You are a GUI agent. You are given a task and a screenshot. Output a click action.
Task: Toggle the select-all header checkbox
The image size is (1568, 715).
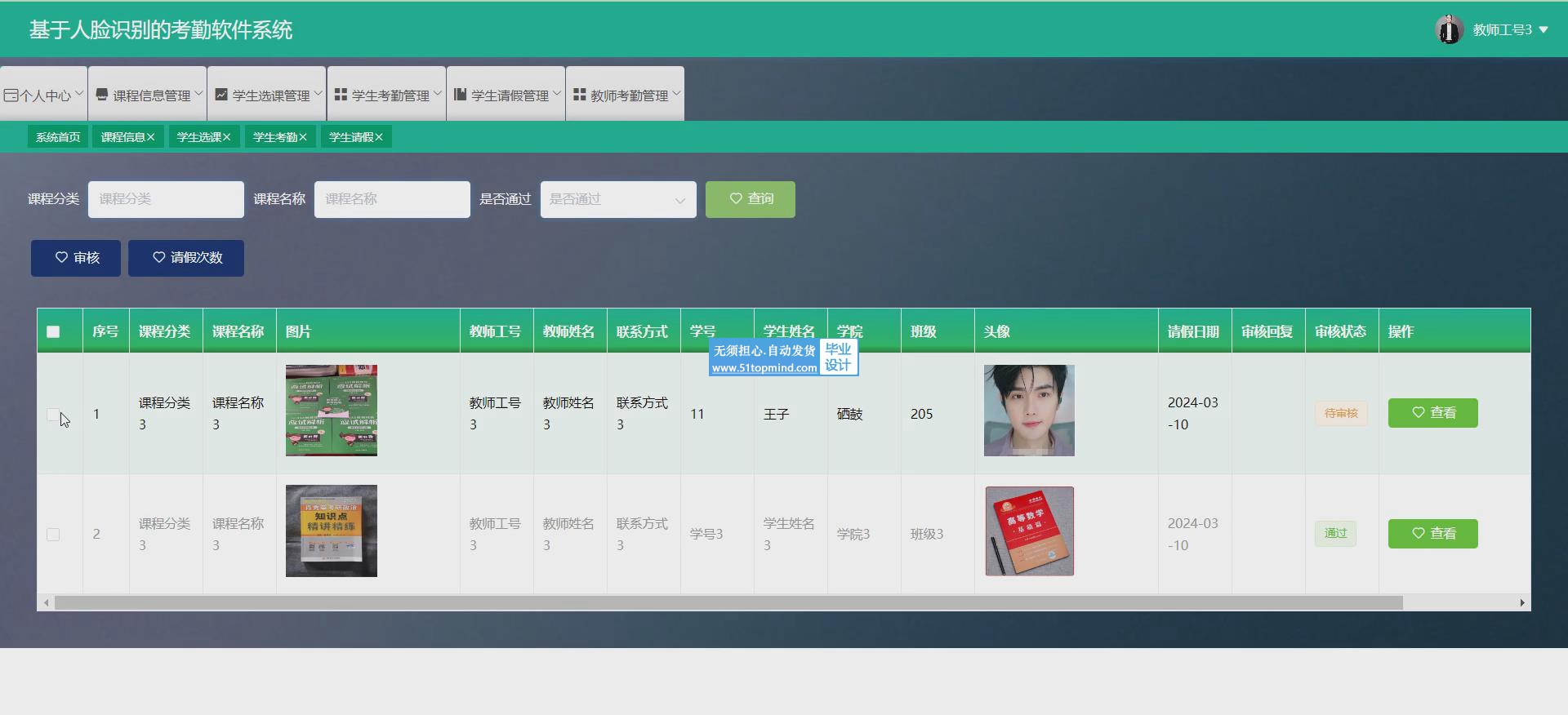point(53,331)
